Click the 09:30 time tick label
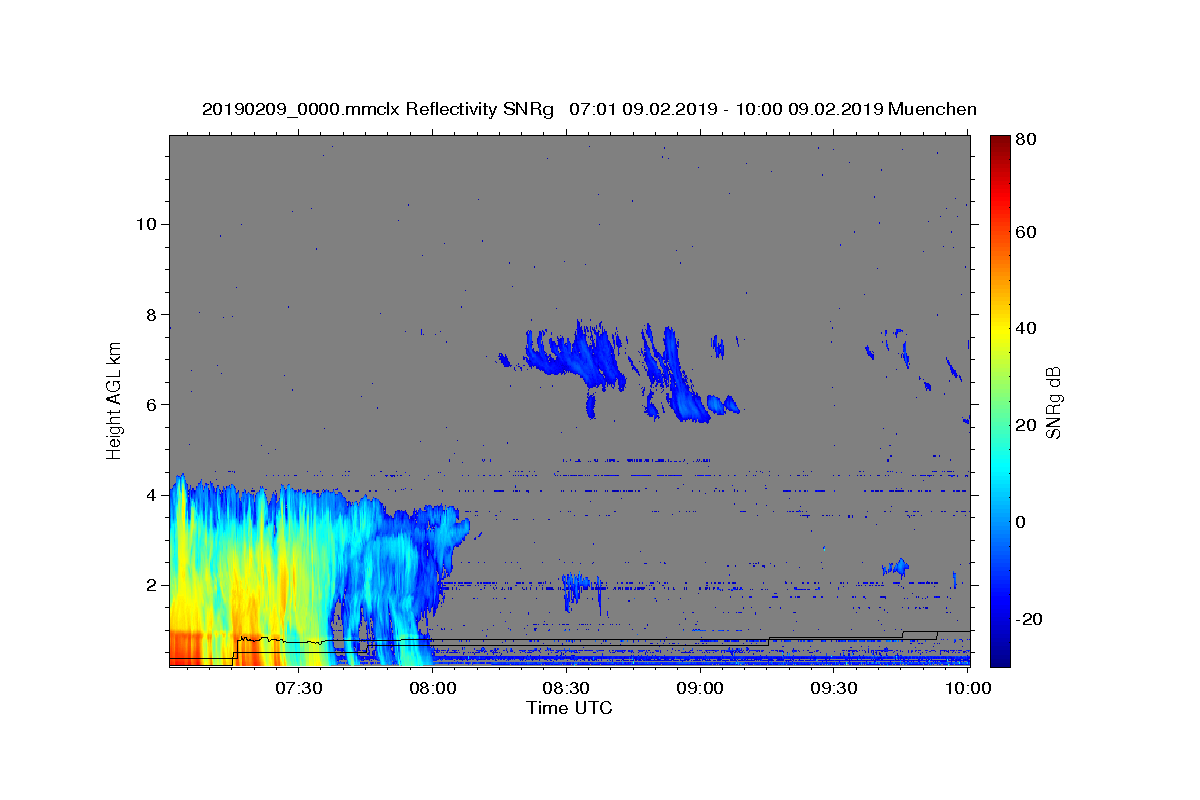Viewport: 1200px width, 800px height. [x=834, y=689]
